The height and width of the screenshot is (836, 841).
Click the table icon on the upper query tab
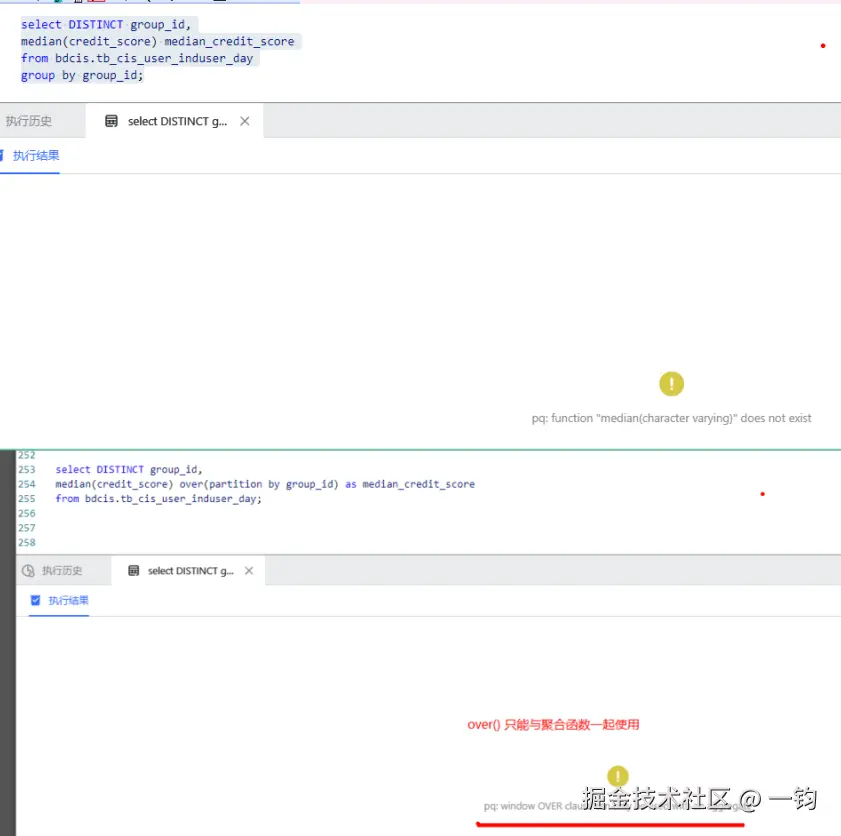coord(111,121)
